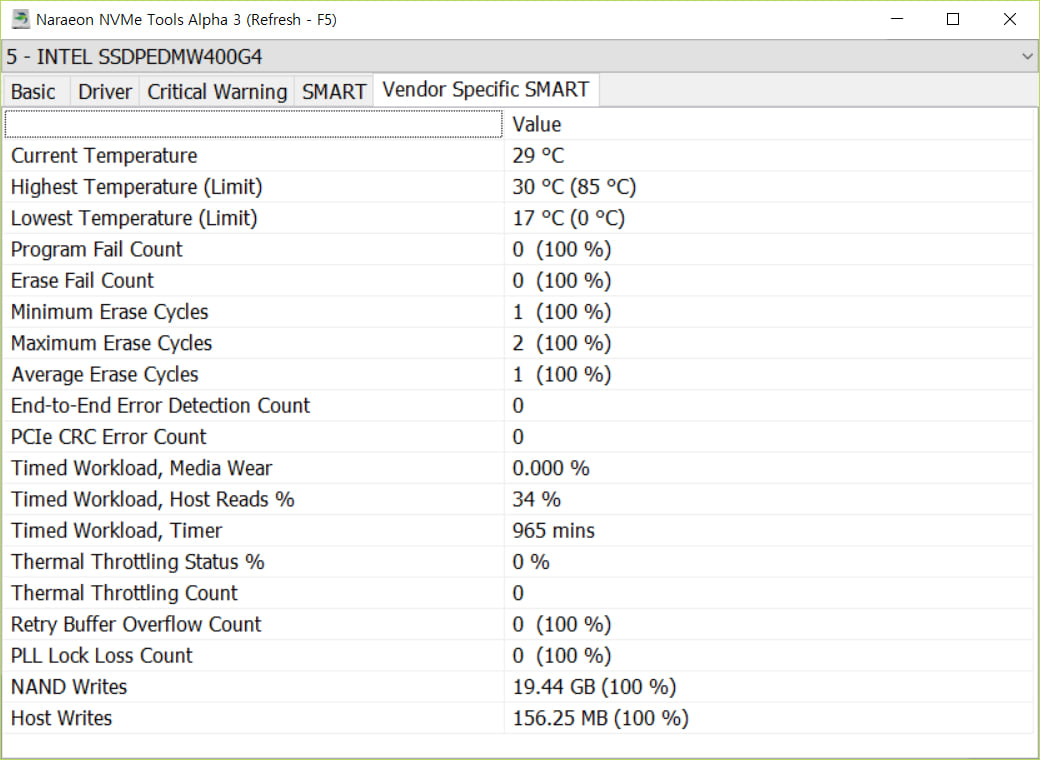Close the Naraeon NVMe Tools window

tap(1009, 19)
